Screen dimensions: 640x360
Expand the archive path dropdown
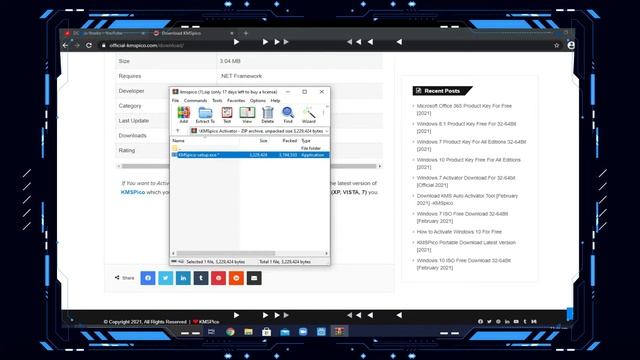[327, 131]
